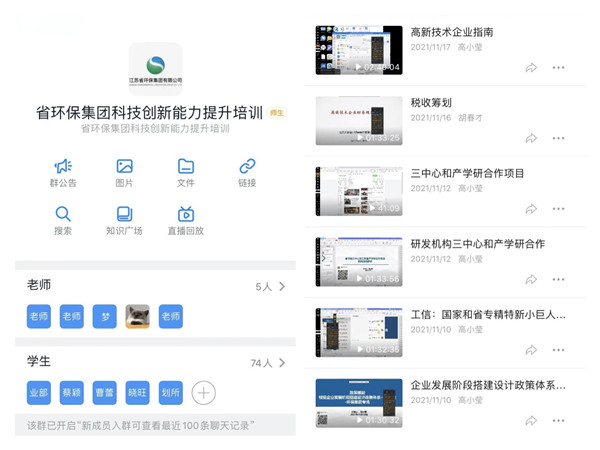Share the 高新技术企业指南 video
600x450 pixels.
531,68
